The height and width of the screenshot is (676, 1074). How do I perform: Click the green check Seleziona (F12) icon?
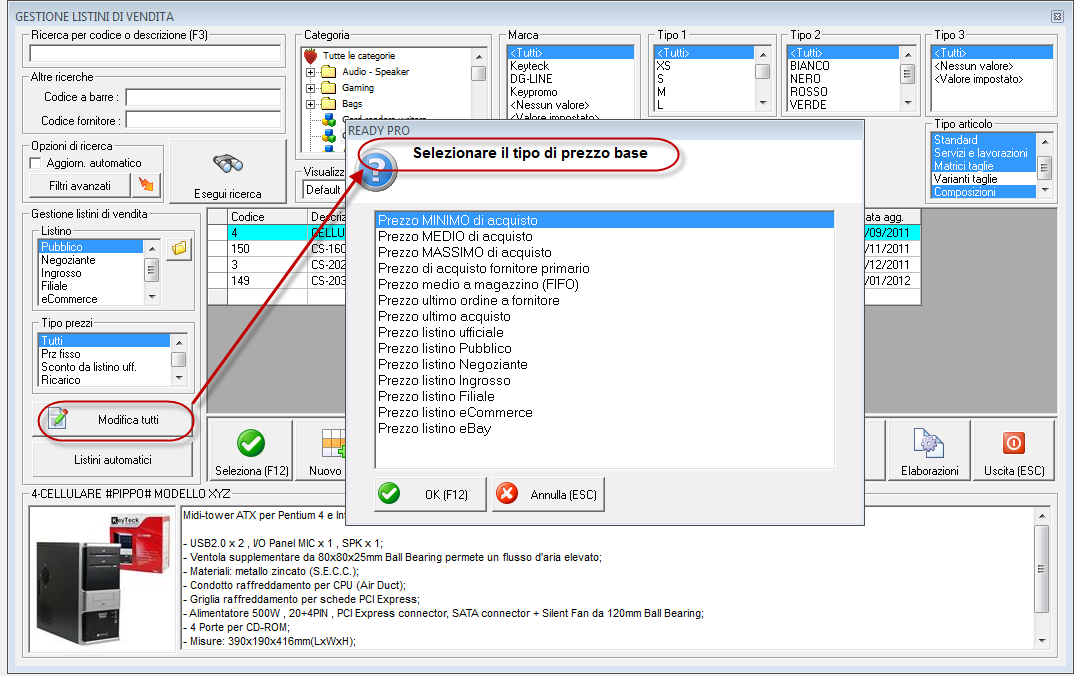[x=251, y=443]
